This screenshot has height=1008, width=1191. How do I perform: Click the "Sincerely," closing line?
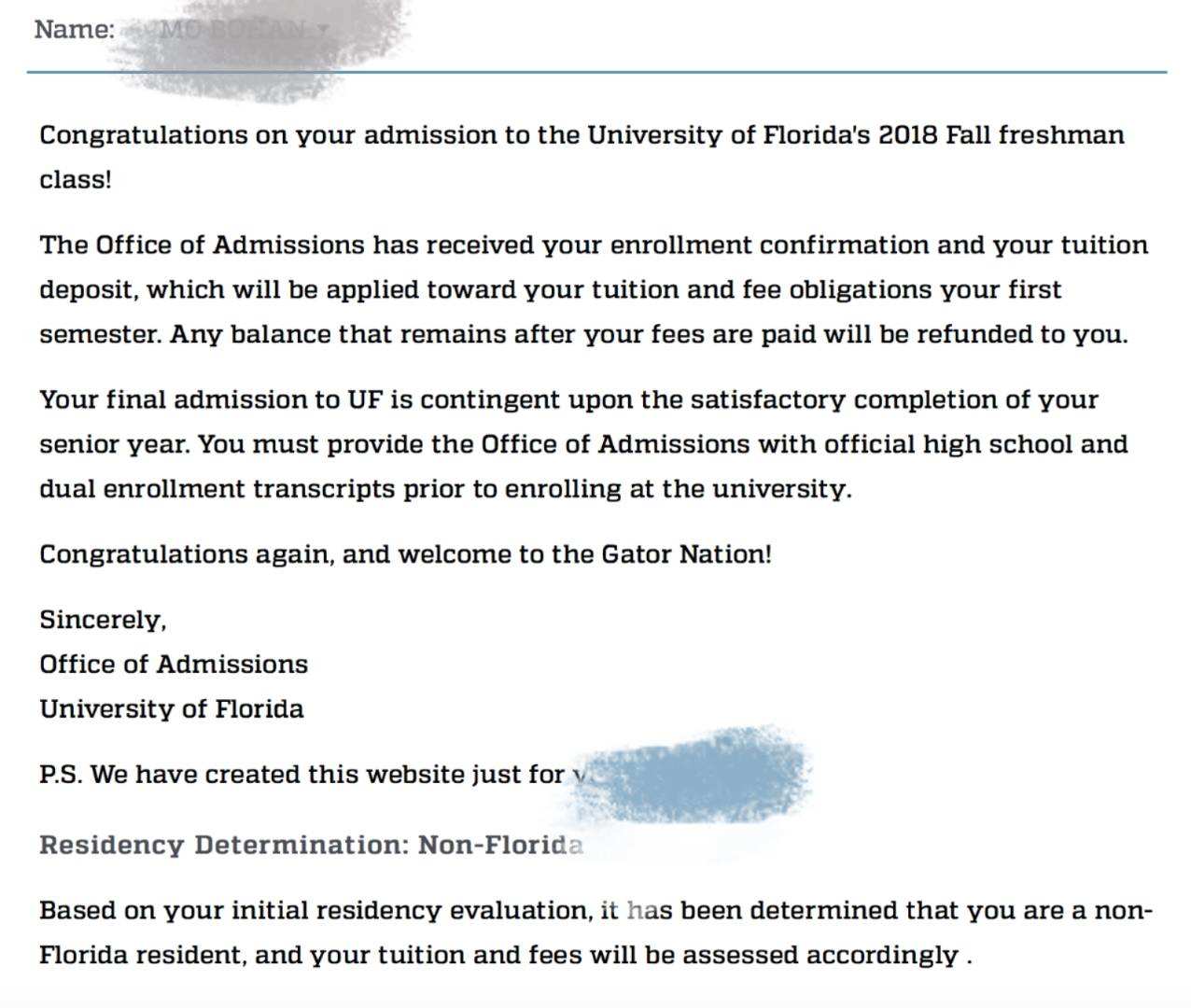click(x=103, y=621)
